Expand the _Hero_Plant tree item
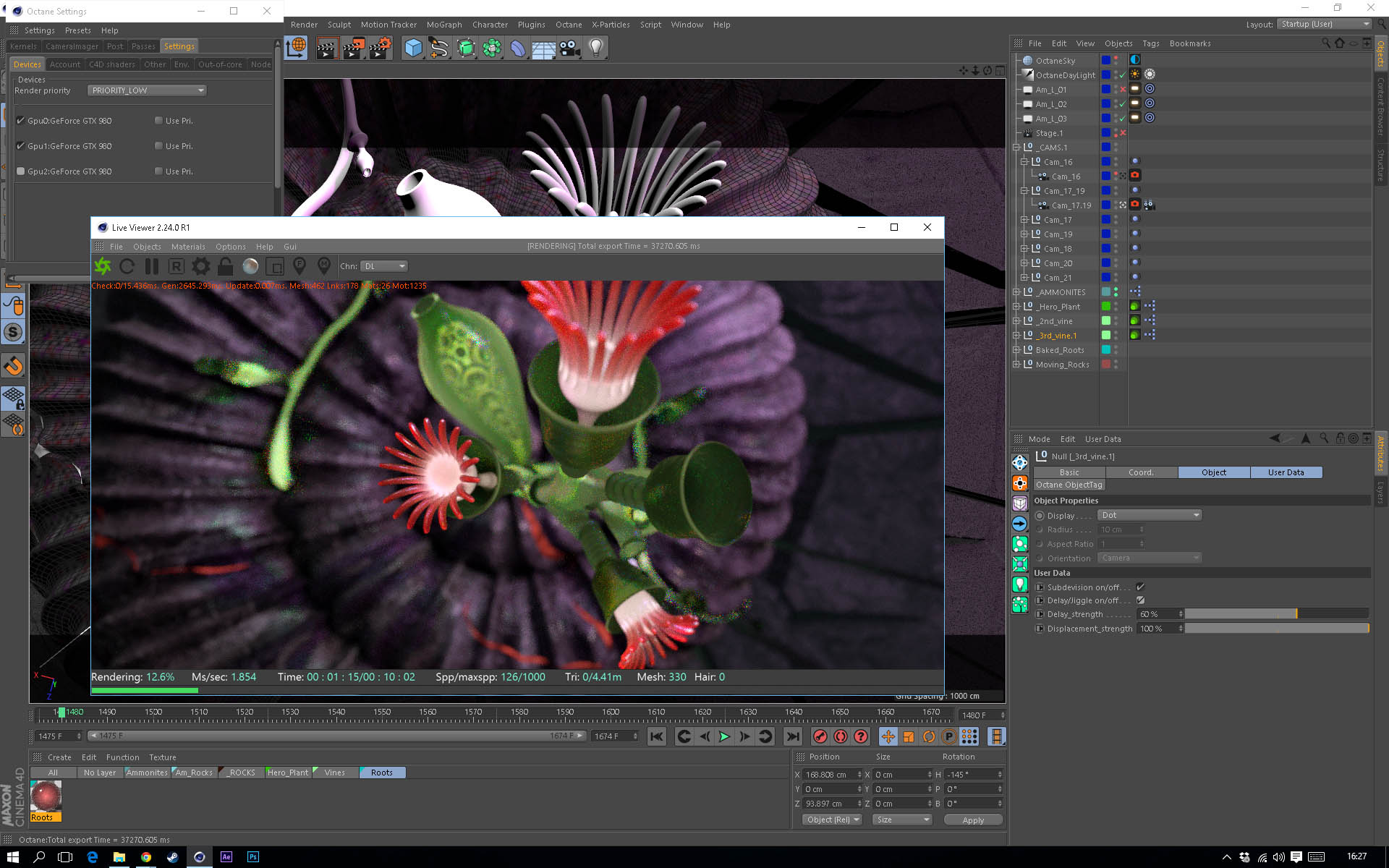 [x=1016, y=307]
